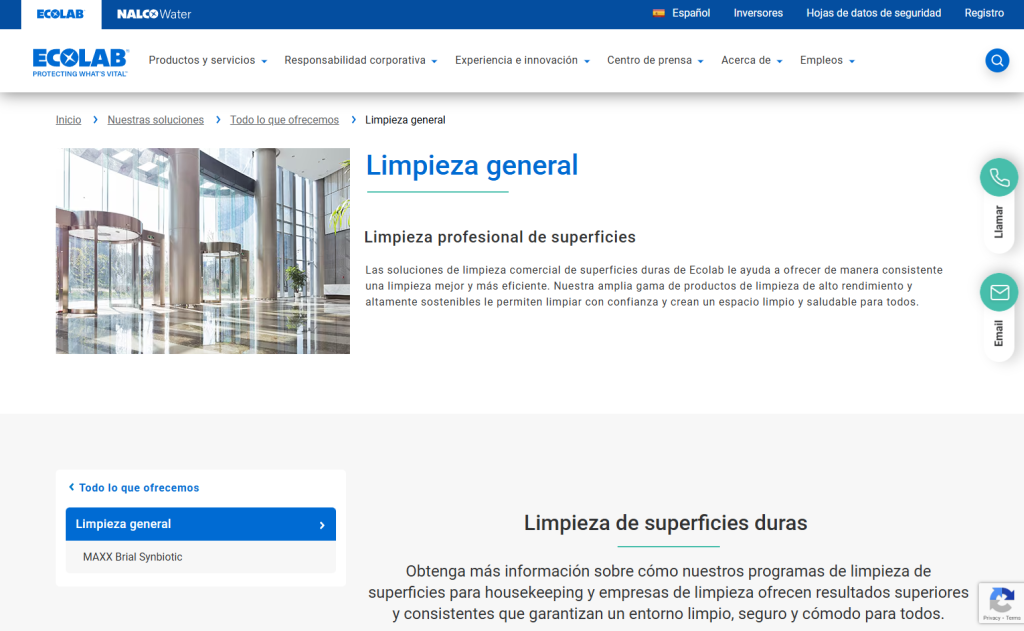Click the Ecolab tab in top bar
Image resolution: width=1024 pixels, height=631 pixels.
pos(60,14)
